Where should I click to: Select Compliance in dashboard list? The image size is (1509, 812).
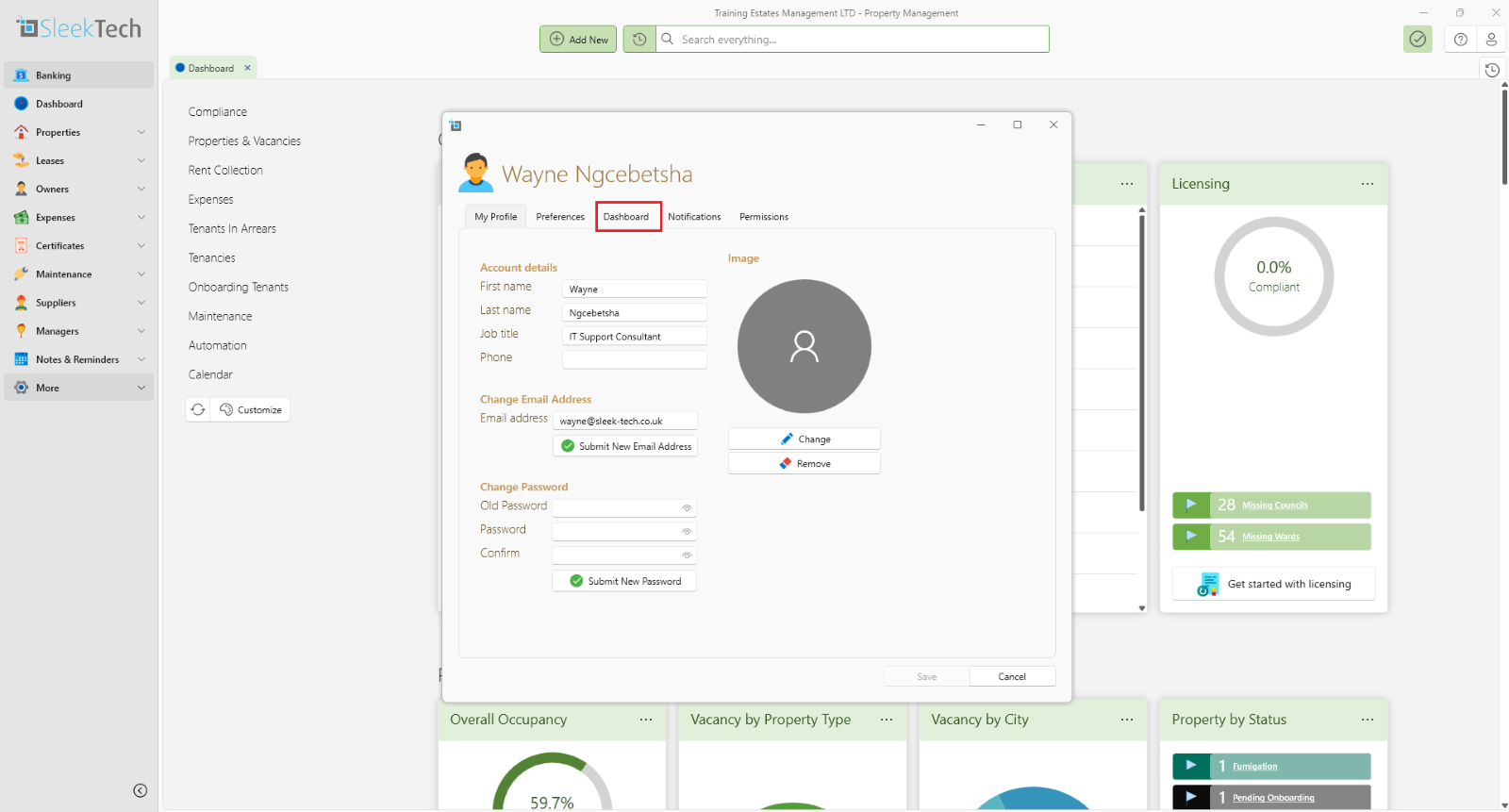(218, 111)
